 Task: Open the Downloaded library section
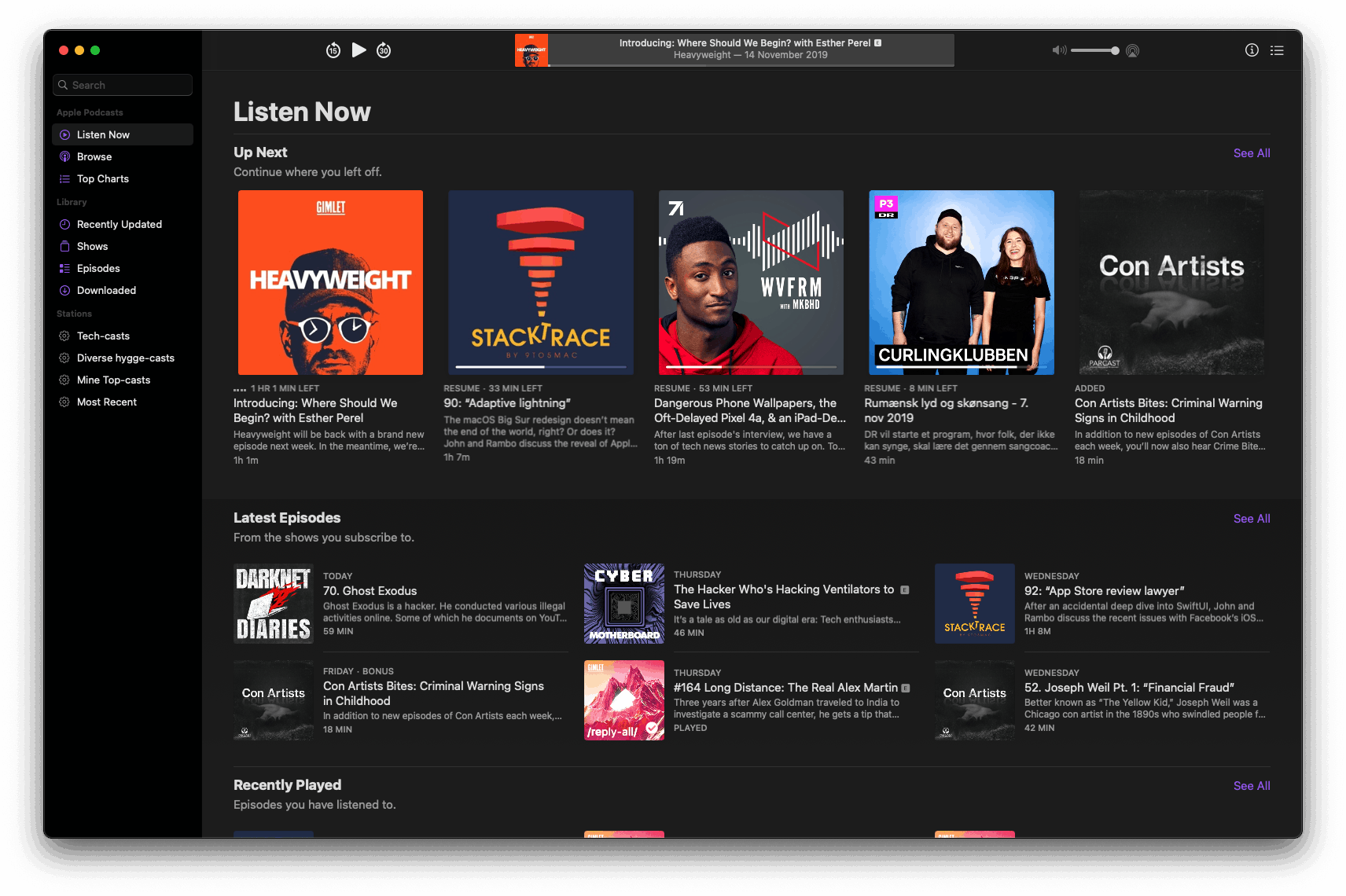tap(123, 290)
